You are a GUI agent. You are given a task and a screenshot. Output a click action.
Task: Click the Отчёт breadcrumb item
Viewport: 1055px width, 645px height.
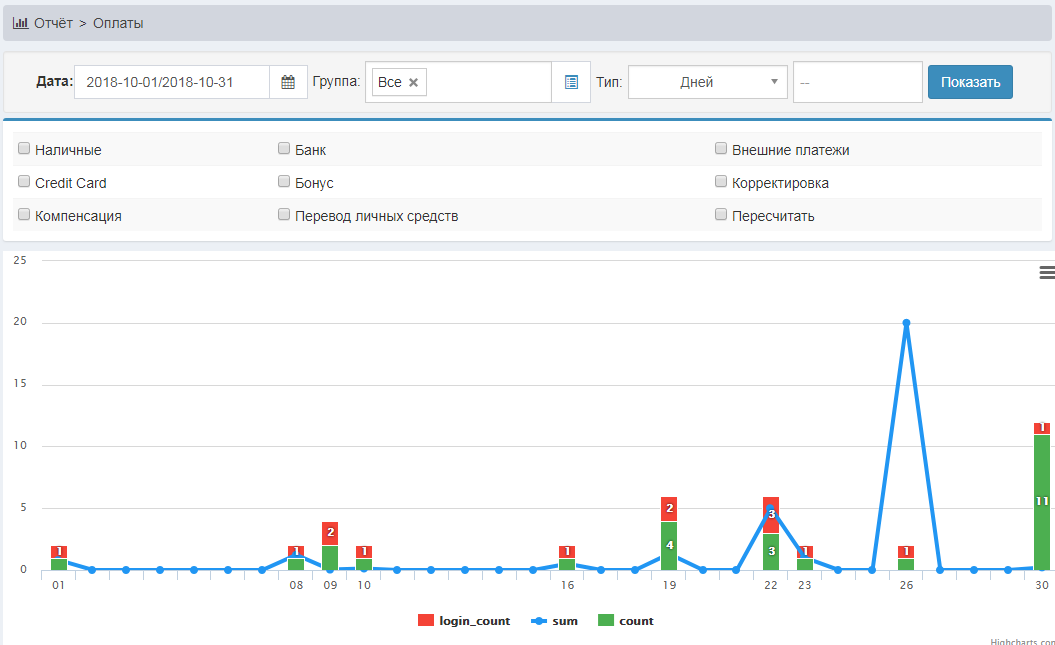tap(53, 23)
